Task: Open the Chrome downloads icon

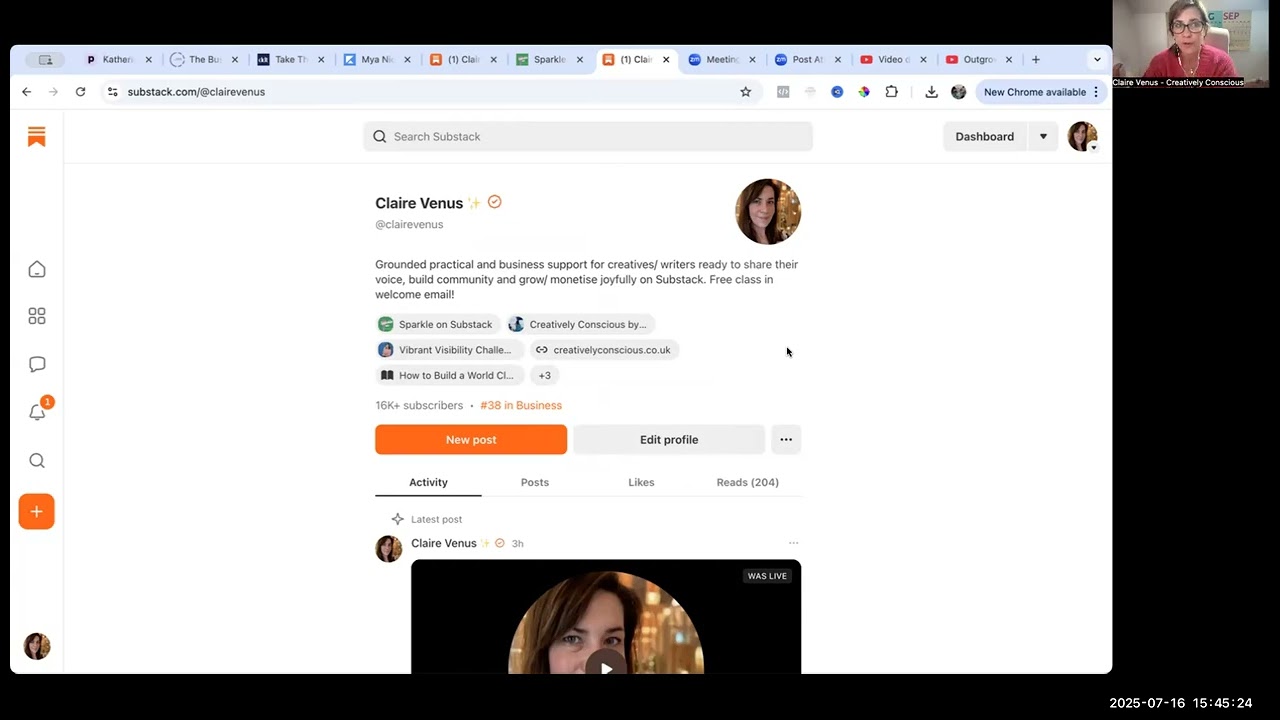Action: pos(931,92)
